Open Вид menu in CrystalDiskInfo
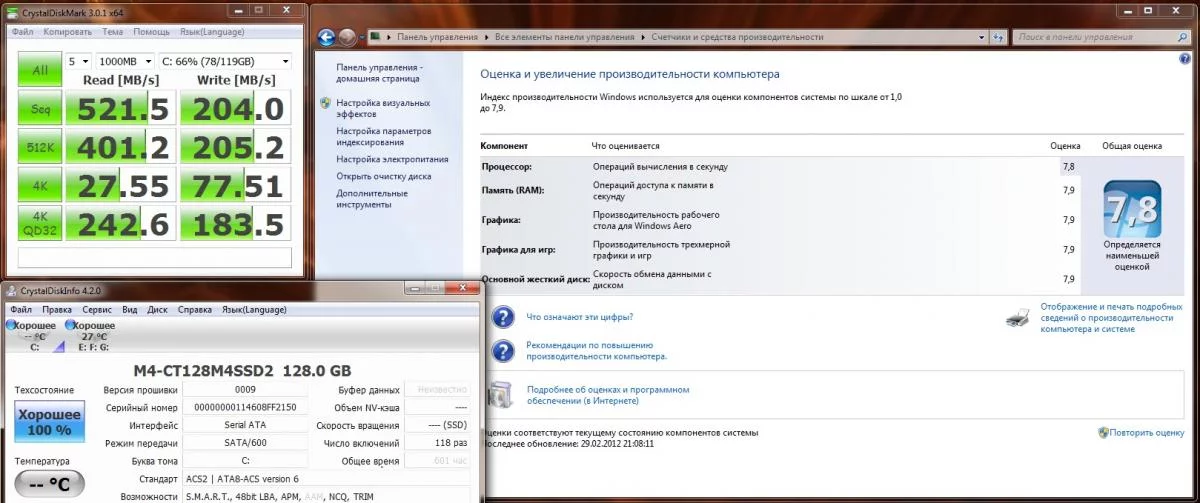 pos(131,310)
